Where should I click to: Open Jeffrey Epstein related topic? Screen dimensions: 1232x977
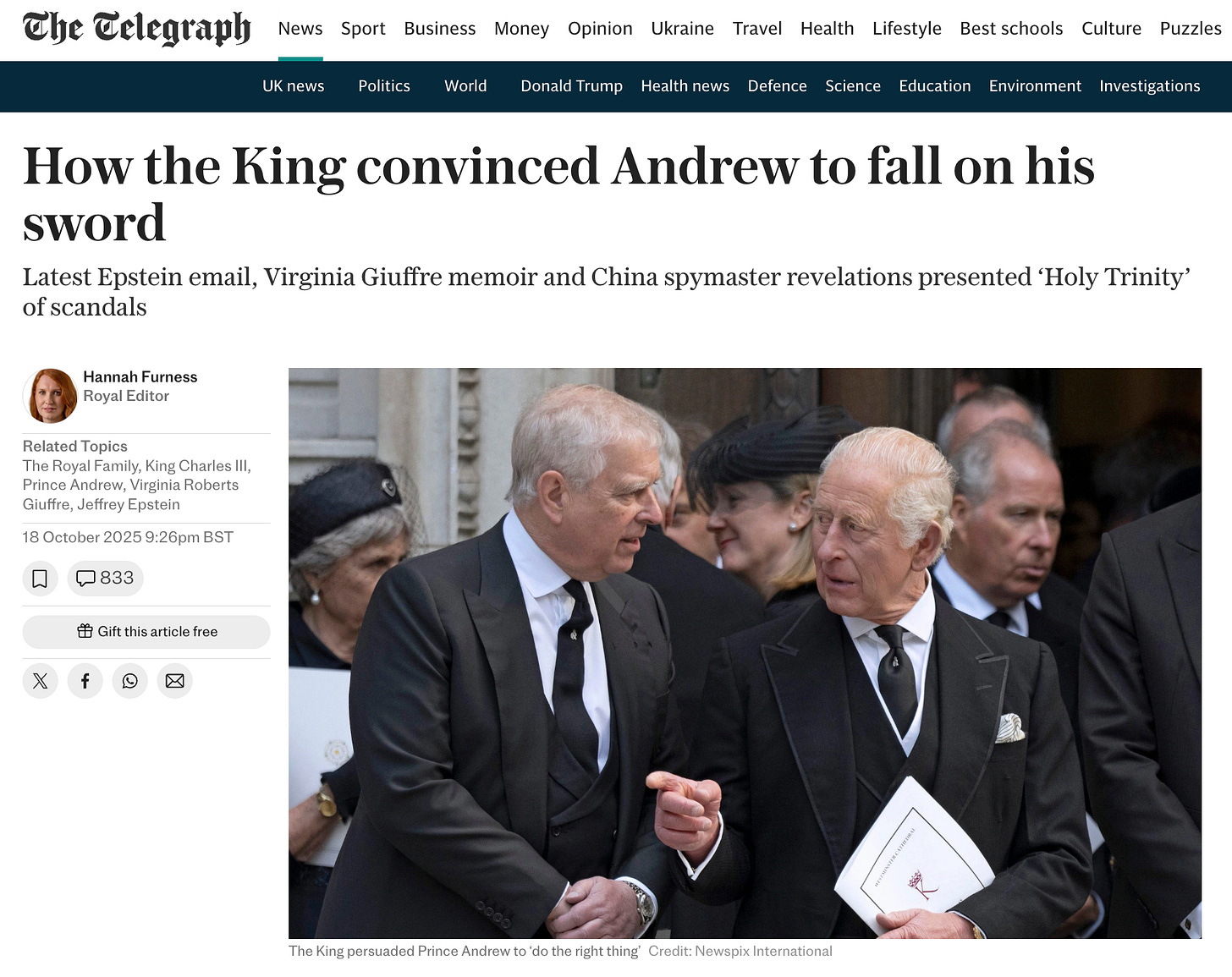click(x=129, y=505)
